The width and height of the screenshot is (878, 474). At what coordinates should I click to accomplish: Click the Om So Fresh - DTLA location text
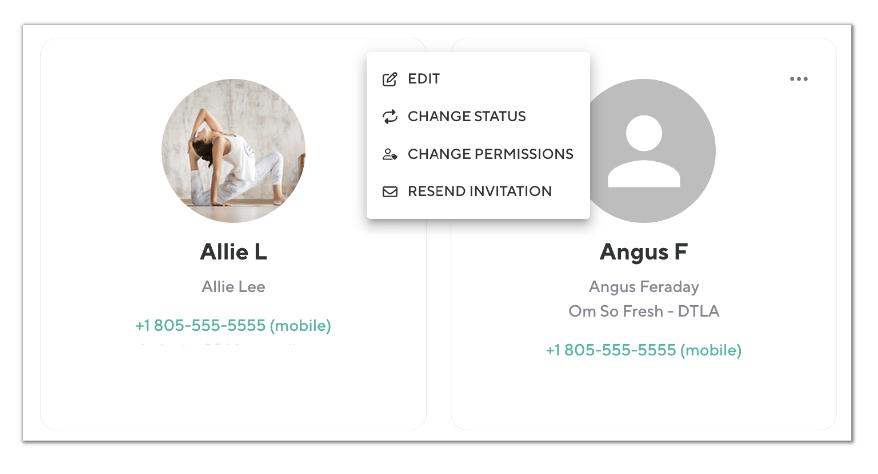pyautogui.click(x=643, y=311)
